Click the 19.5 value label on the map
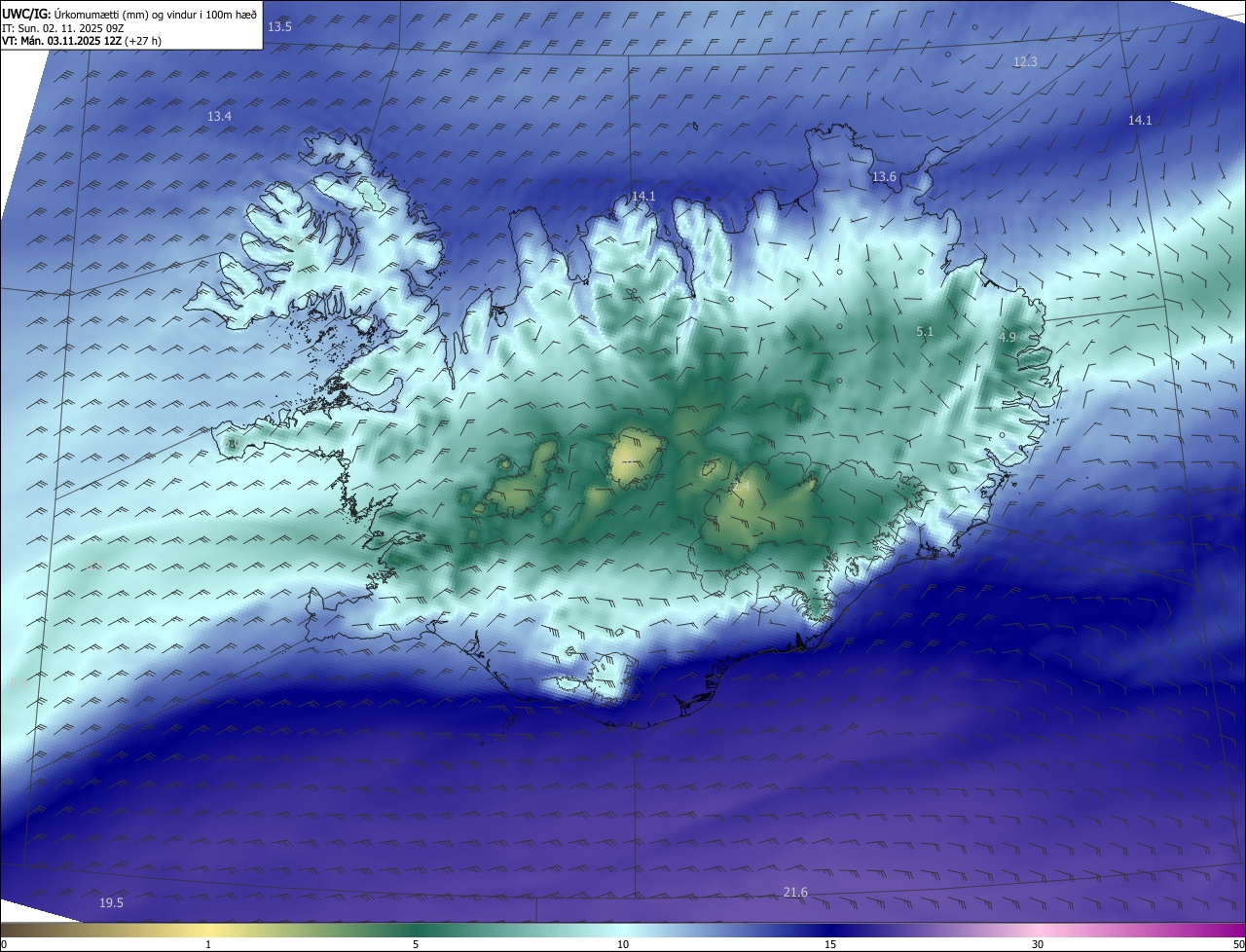This screenshot has height=952, width=1246. tap(111, 903)
